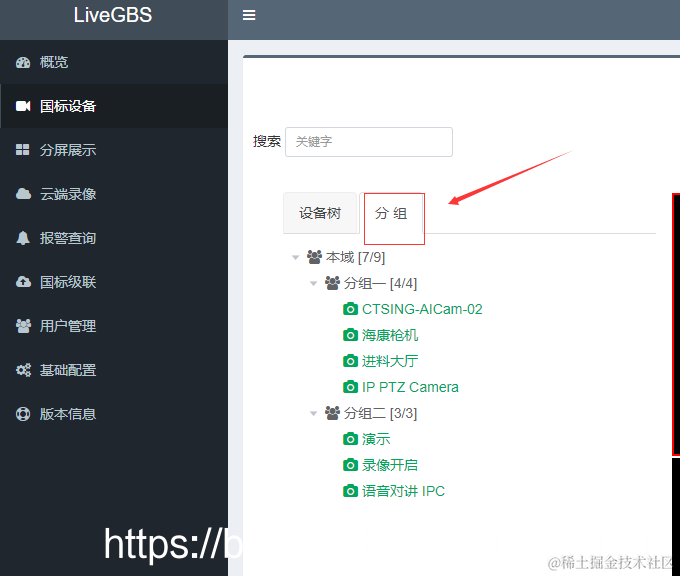Viewport: 680px width, 576px height.
Task: Click the 云端录像 cloud icon
Action: 23,194
